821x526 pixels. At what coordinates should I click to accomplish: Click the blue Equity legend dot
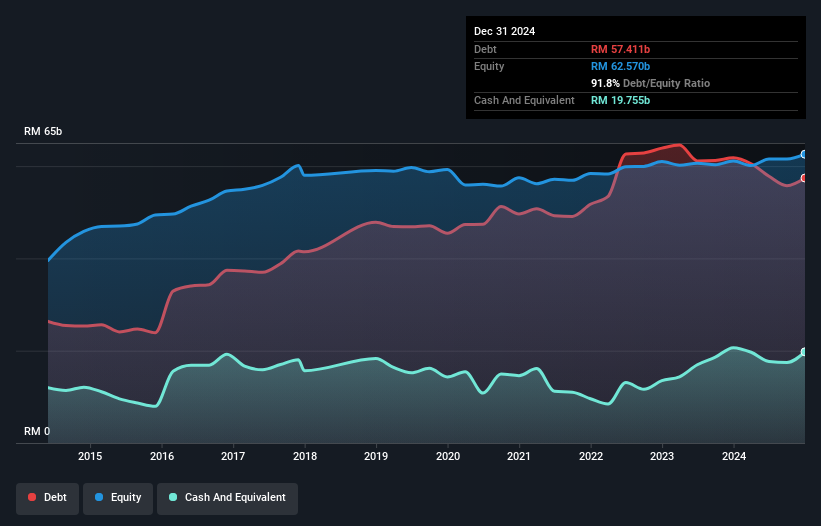click(99, 497)
